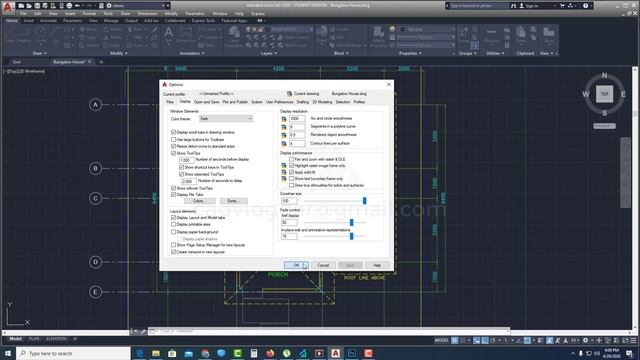Switch to the Open and Save tab
Viewport: 640px width, 360px height.
(x=207, y=102)
